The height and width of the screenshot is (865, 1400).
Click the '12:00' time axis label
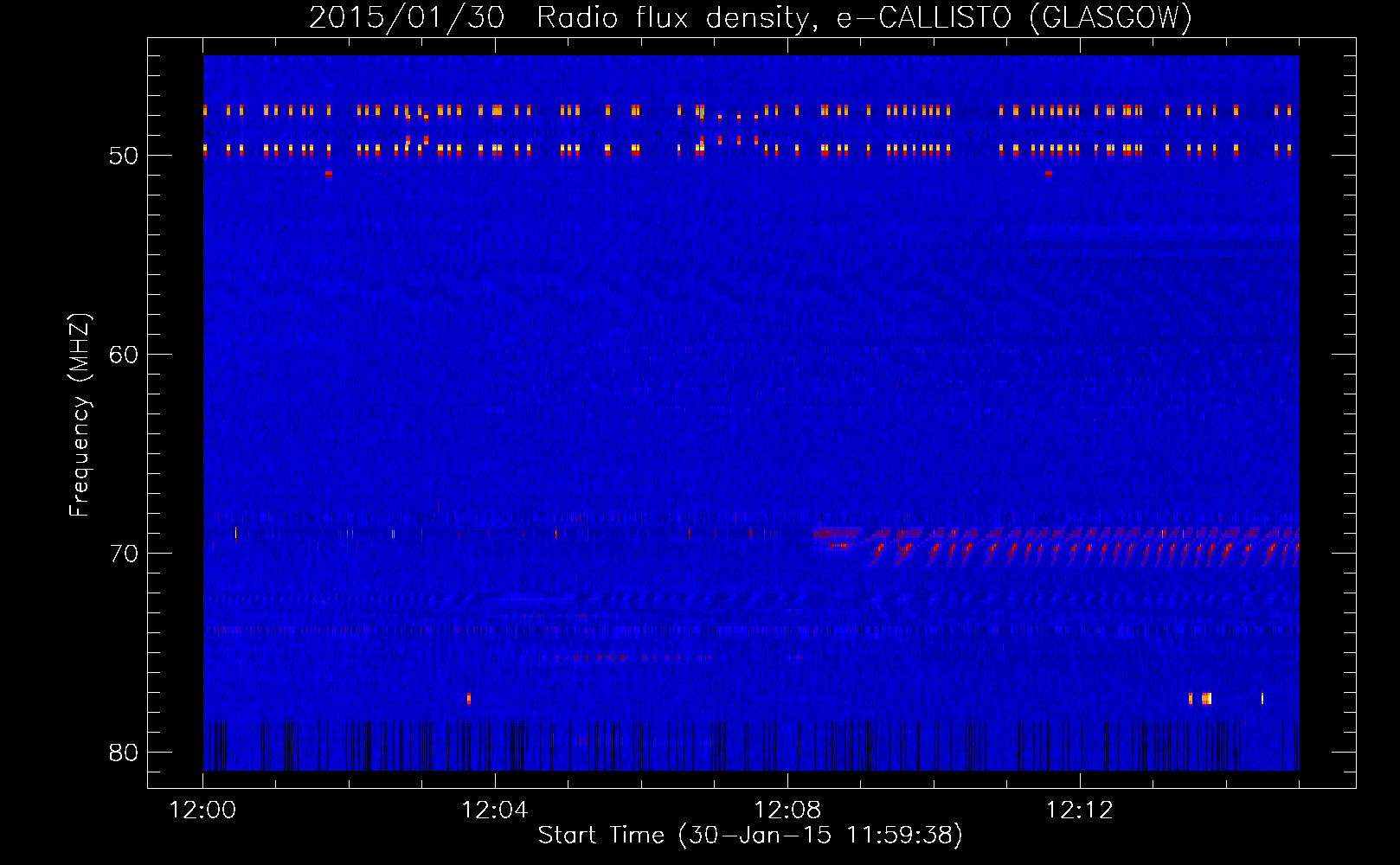click(x=202, y=811)
